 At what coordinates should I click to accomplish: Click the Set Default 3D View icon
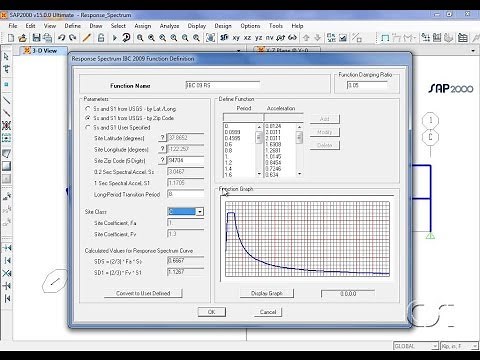[x=224, y=38]
